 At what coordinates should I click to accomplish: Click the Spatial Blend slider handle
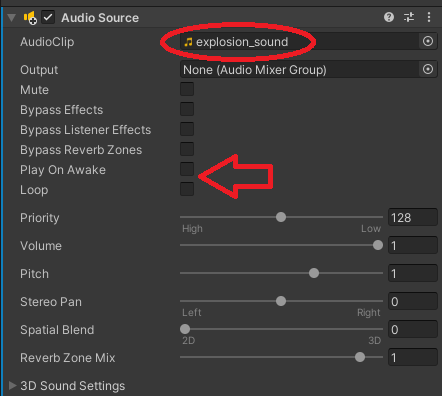click(x=185, y=329)
